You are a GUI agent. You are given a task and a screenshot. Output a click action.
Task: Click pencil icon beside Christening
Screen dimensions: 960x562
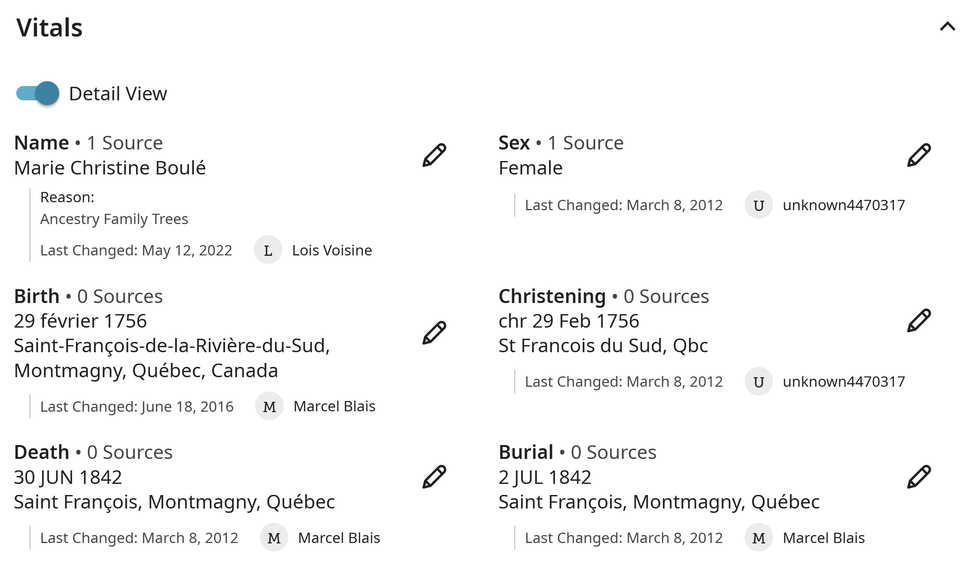(919, 320)
